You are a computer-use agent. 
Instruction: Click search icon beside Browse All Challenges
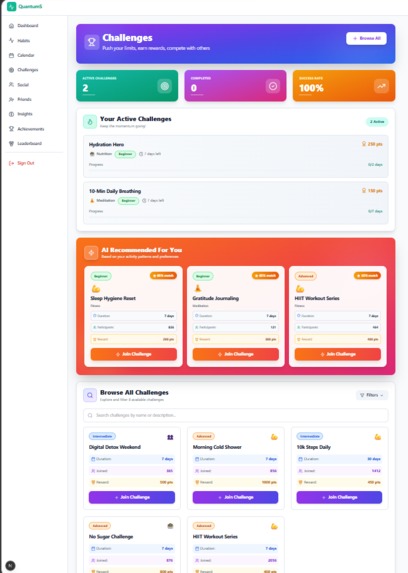[90, 395]
